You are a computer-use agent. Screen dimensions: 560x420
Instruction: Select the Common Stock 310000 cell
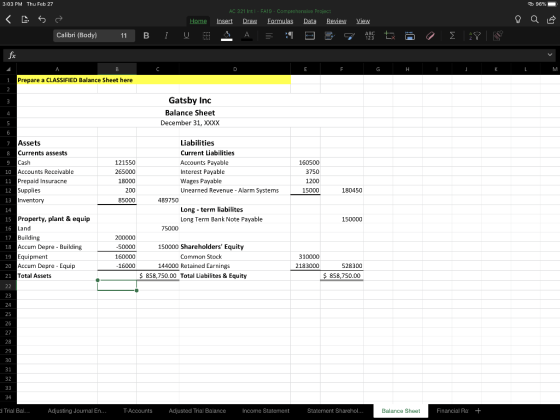click(305, 256)
